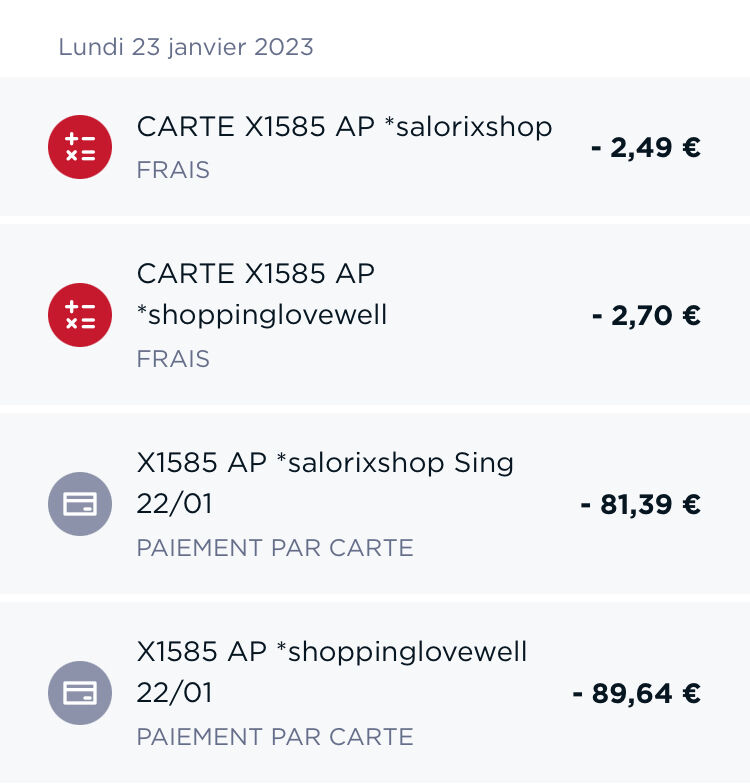Click the 22/01 date in salorixshop payment

coord(174,504)
